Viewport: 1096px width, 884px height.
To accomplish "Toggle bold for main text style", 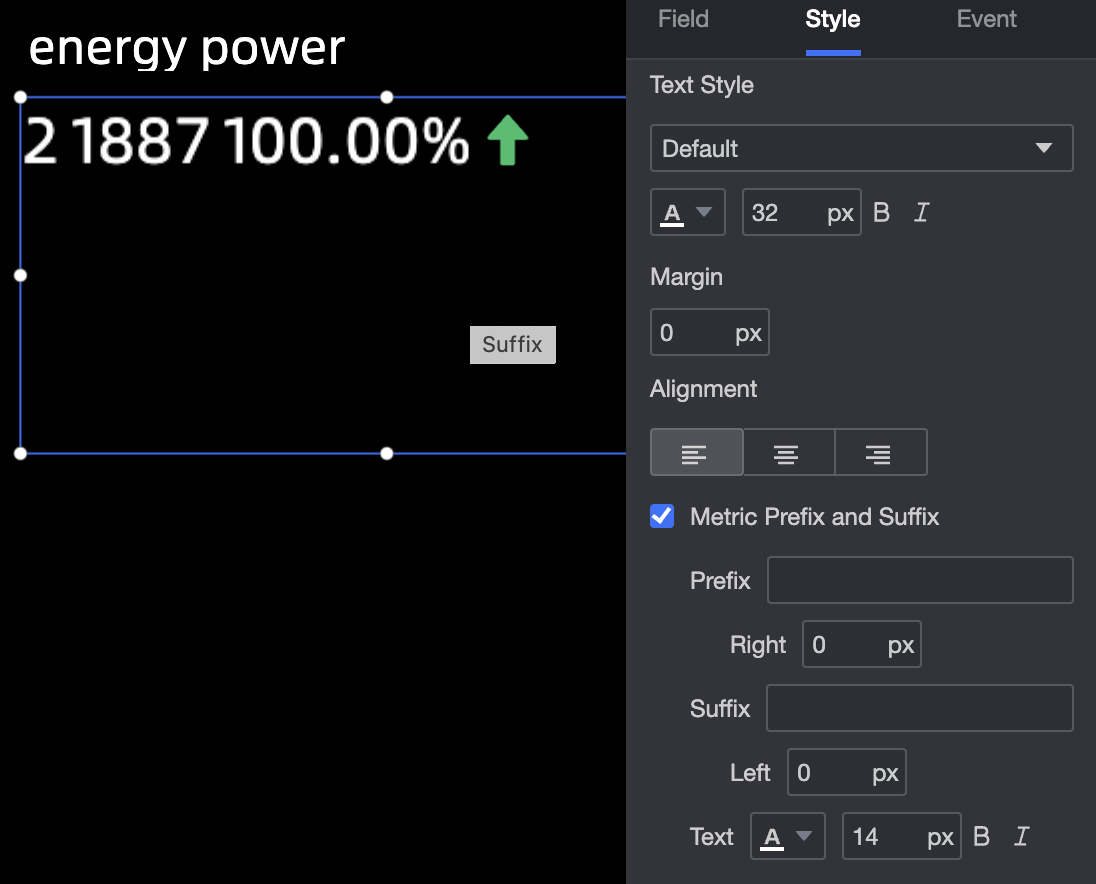I will (x=881, y=212).
